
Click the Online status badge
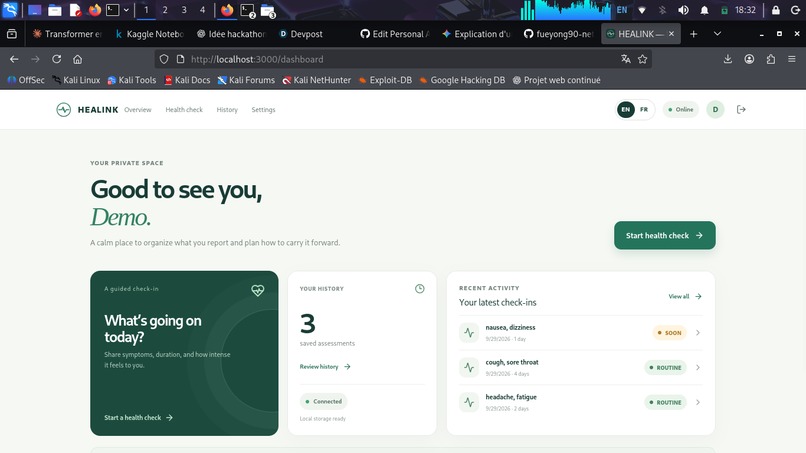point(681,110)
